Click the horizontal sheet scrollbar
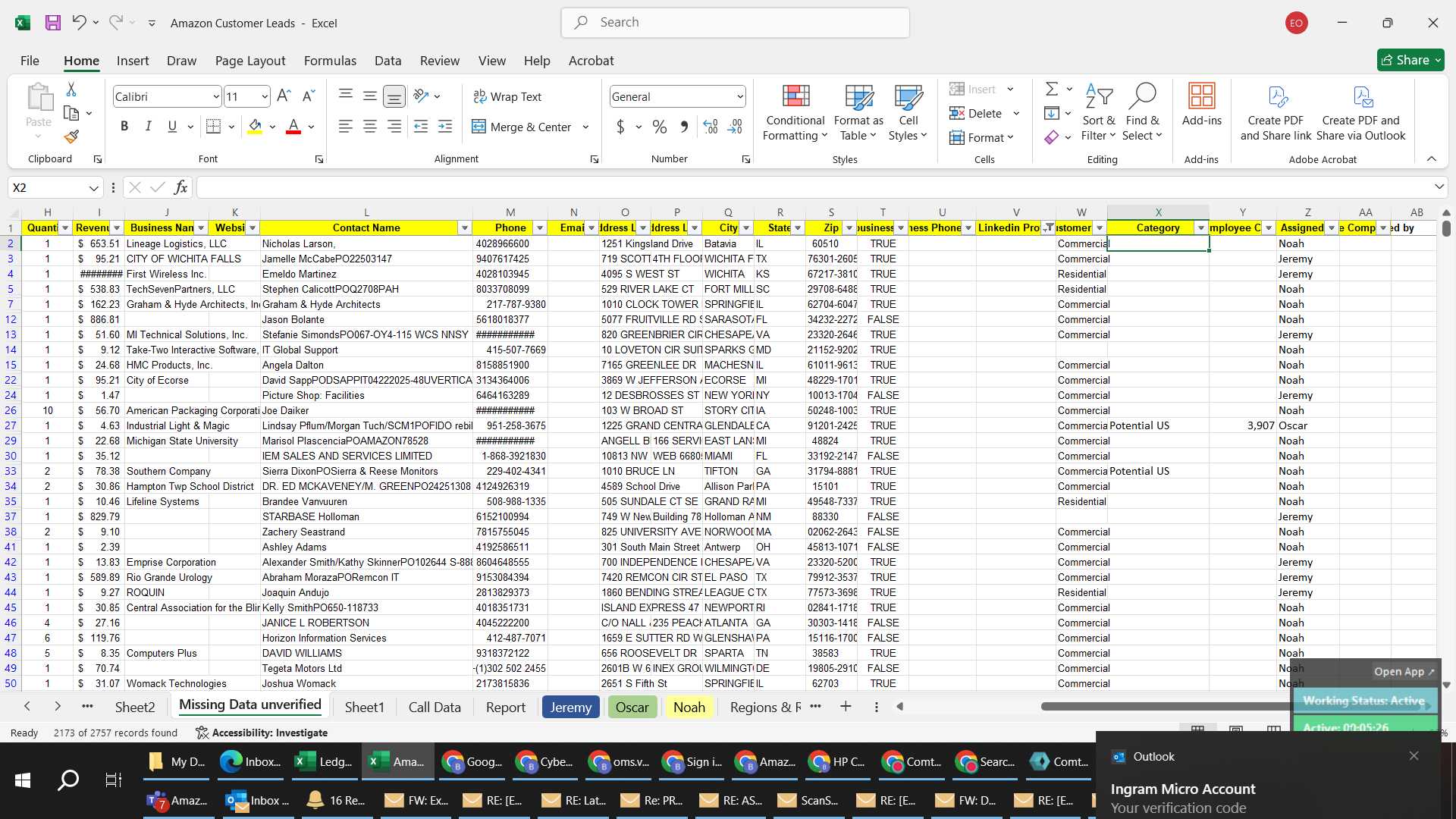Image resolution: width=1456 pixels, height=819 pixels. click(x=1166, y=706)
